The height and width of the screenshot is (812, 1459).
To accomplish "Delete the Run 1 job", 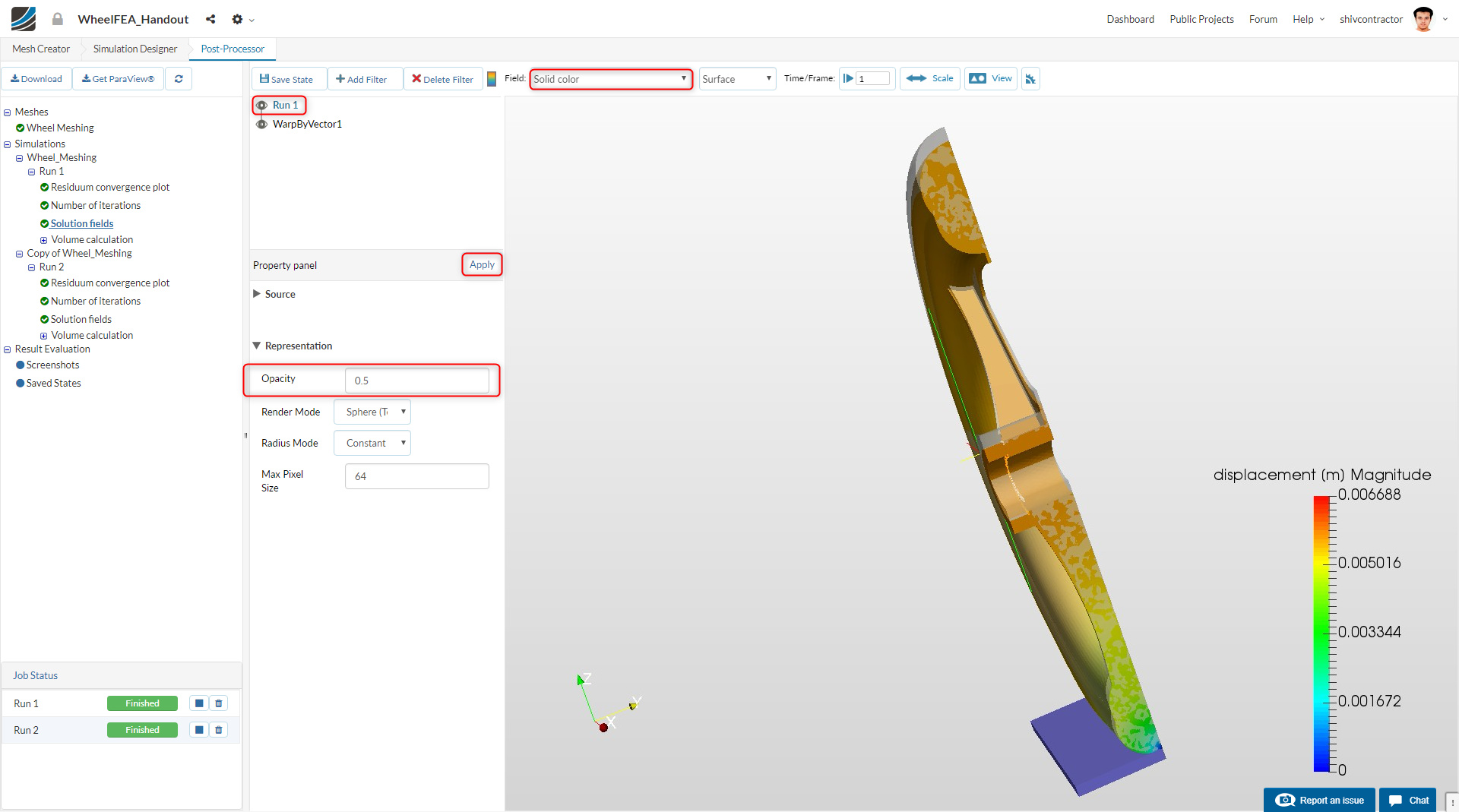I will [219, 703].
